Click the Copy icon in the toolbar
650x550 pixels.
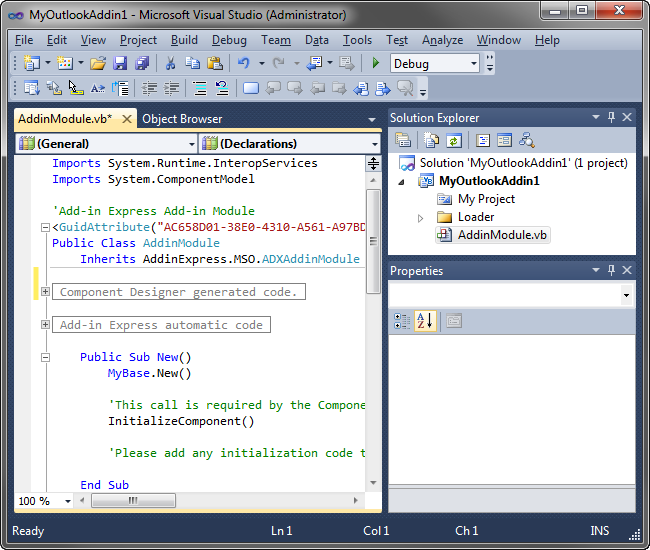(x=193, y=63)
